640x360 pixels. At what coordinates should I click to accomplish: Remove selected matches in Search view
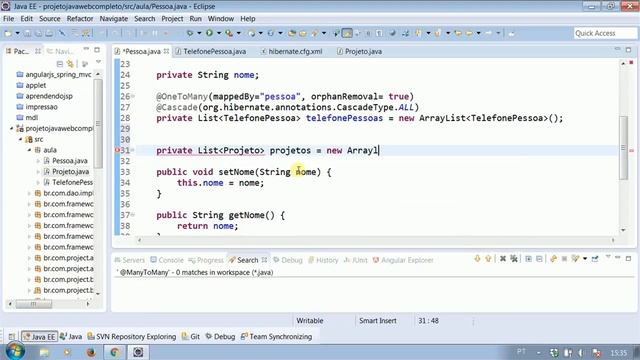click(503, 259)
